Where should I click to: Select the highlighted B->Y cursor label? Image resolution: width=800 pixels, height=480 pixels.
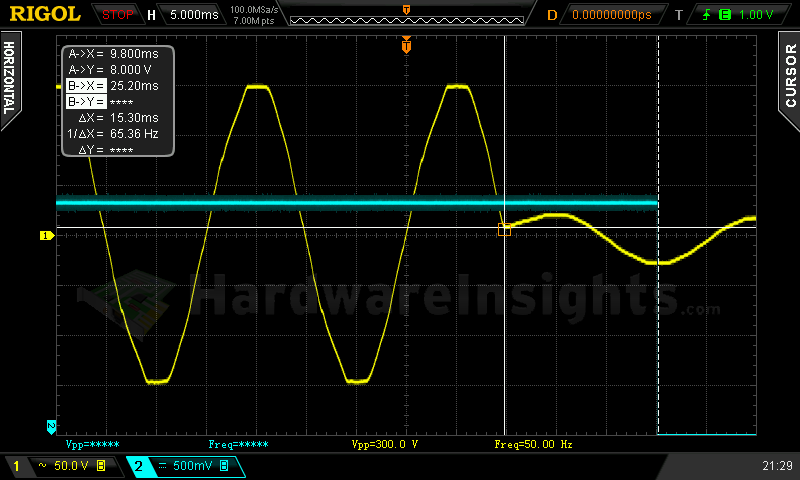[x=85, y=102]
